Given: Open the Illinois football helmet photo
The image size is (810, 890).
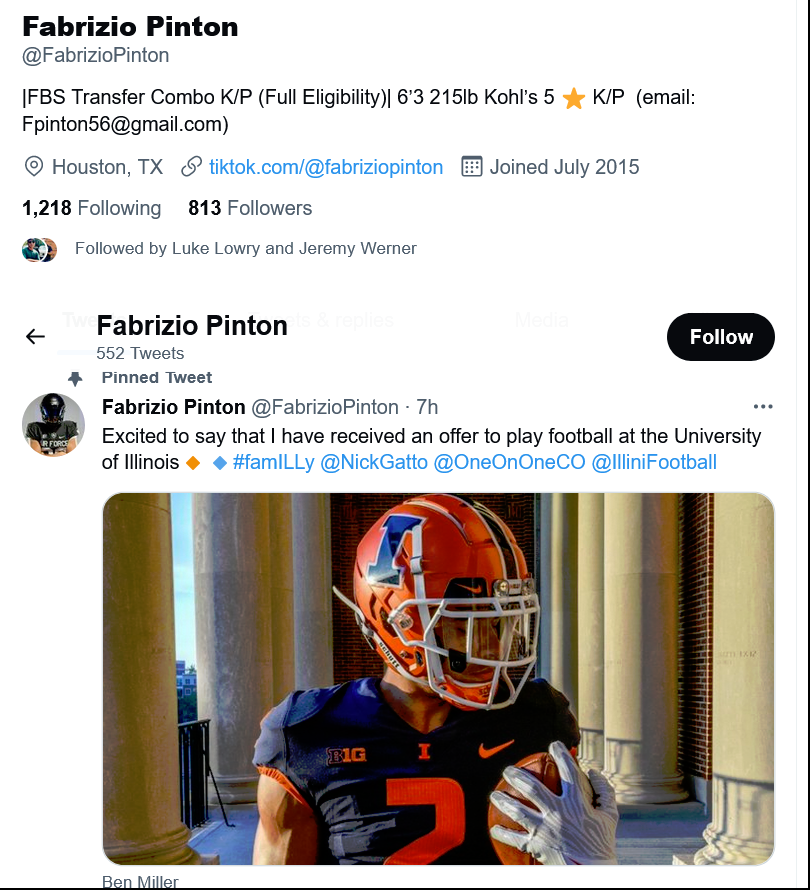Looking at the screenshot, I should click(438, 678).
